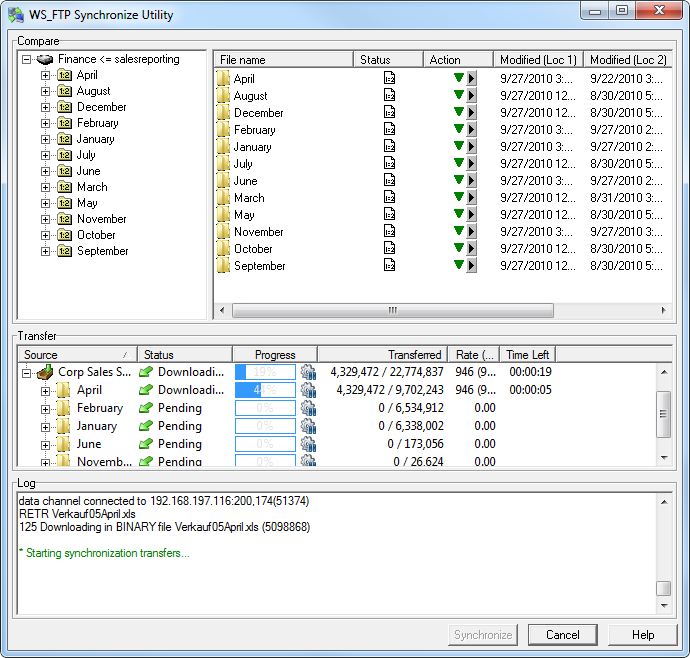Click the horizontal scrollbar under the file list

point(392,311)
